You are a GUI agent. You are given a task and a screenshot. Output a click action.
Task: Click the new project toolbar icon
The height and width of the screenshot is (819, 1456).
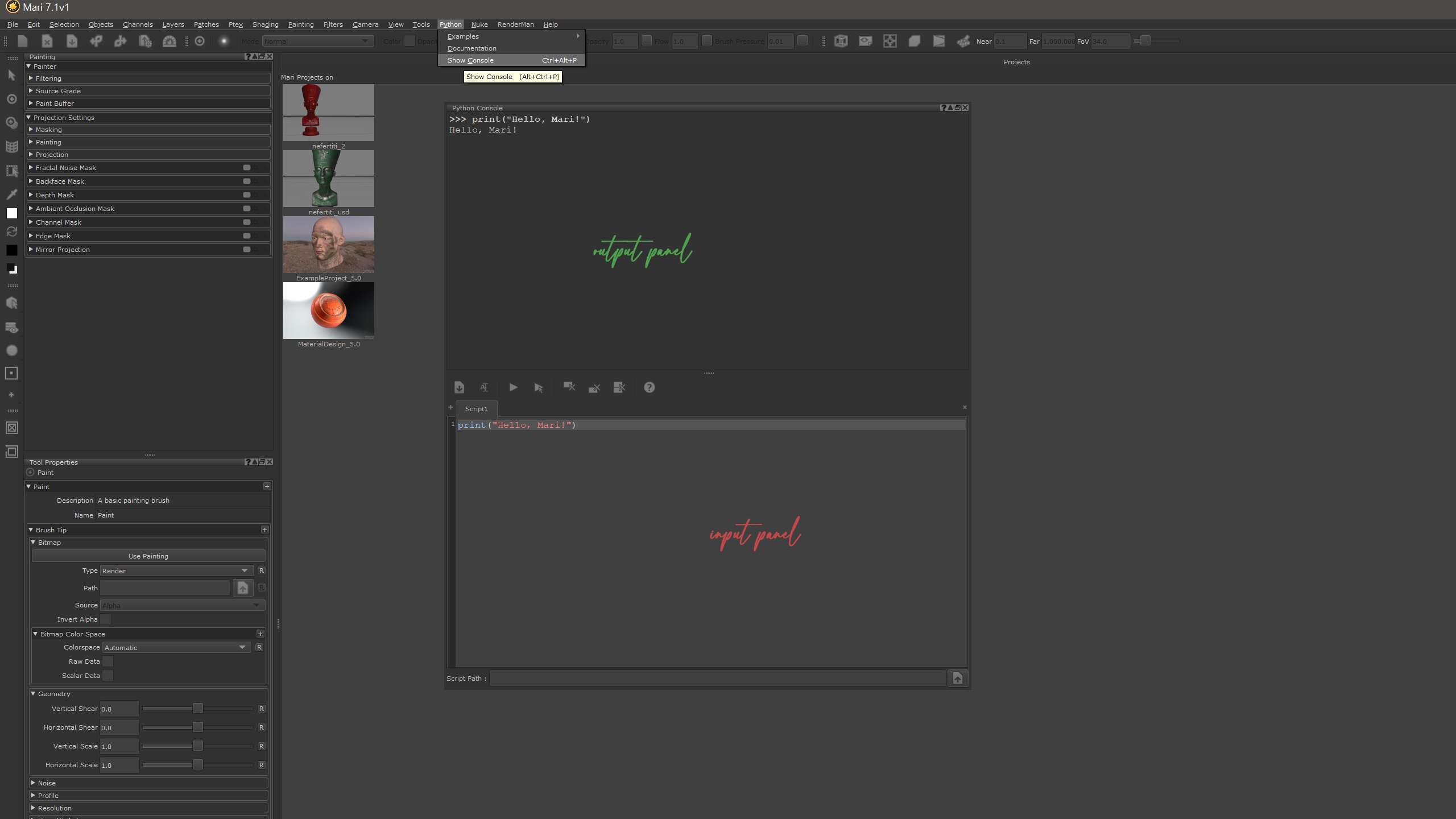point(23,41)
